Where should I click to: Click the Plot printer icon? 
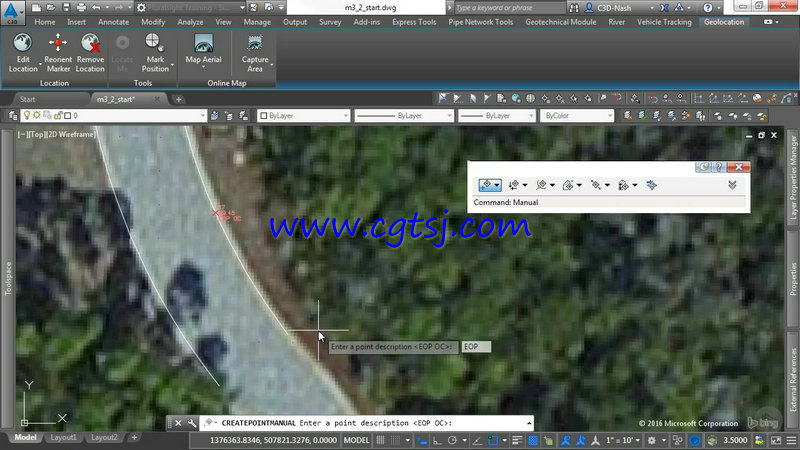81,8
